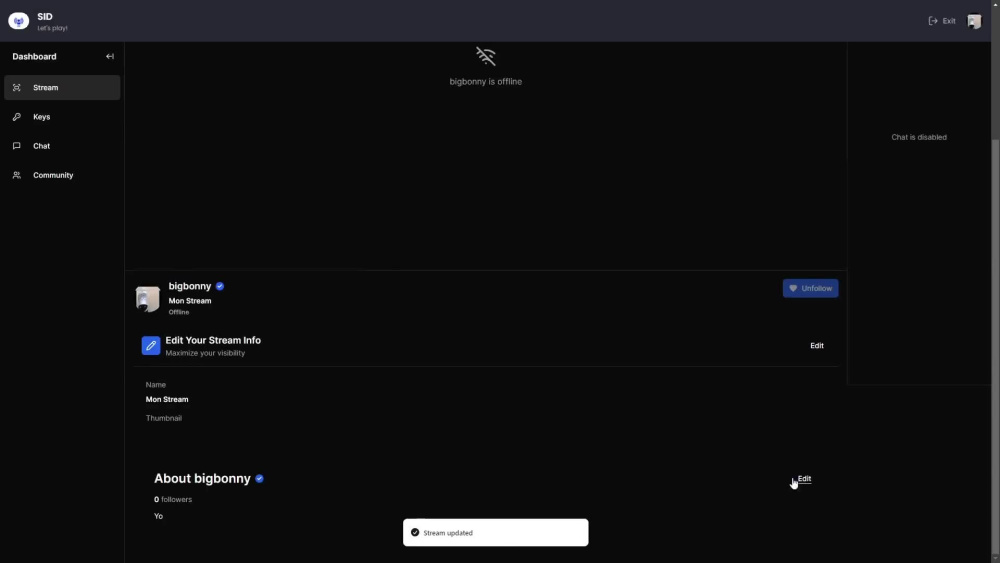1000x563 pixels.
Task: Open the Community sidebar item
Action: coord(62,175)
